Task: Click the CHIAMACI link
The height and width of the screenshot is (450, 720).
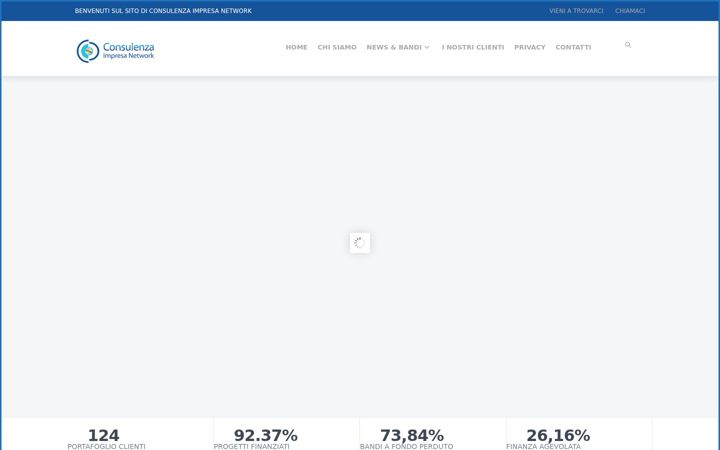Action: 630,11
